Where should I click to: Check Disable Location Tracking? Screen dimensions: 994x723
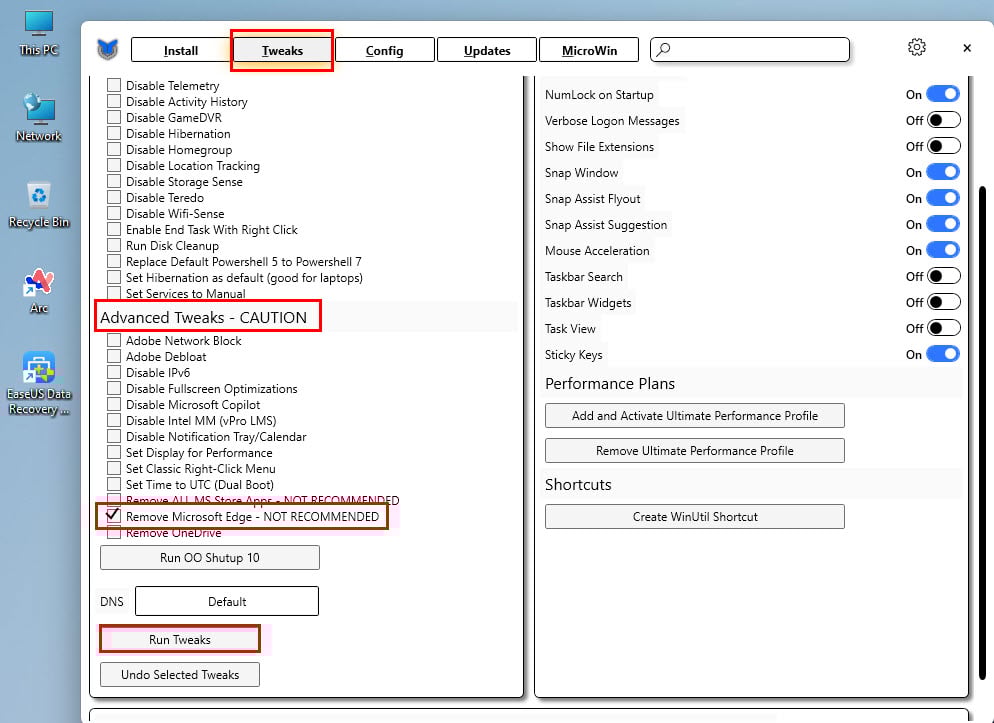pos(114,165)
